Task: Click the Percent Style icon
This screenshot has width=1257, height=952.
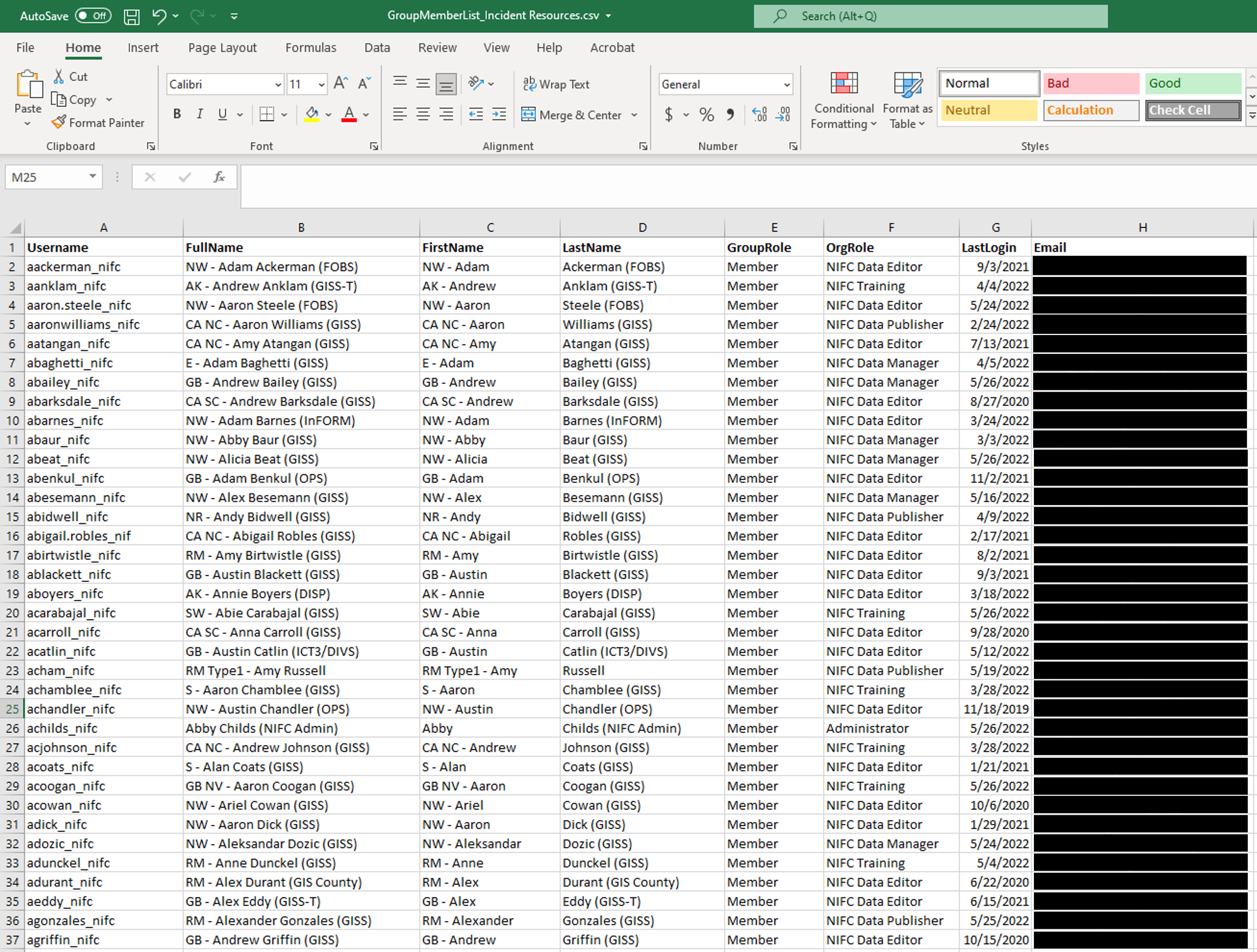Action: (x=706, y=114)
